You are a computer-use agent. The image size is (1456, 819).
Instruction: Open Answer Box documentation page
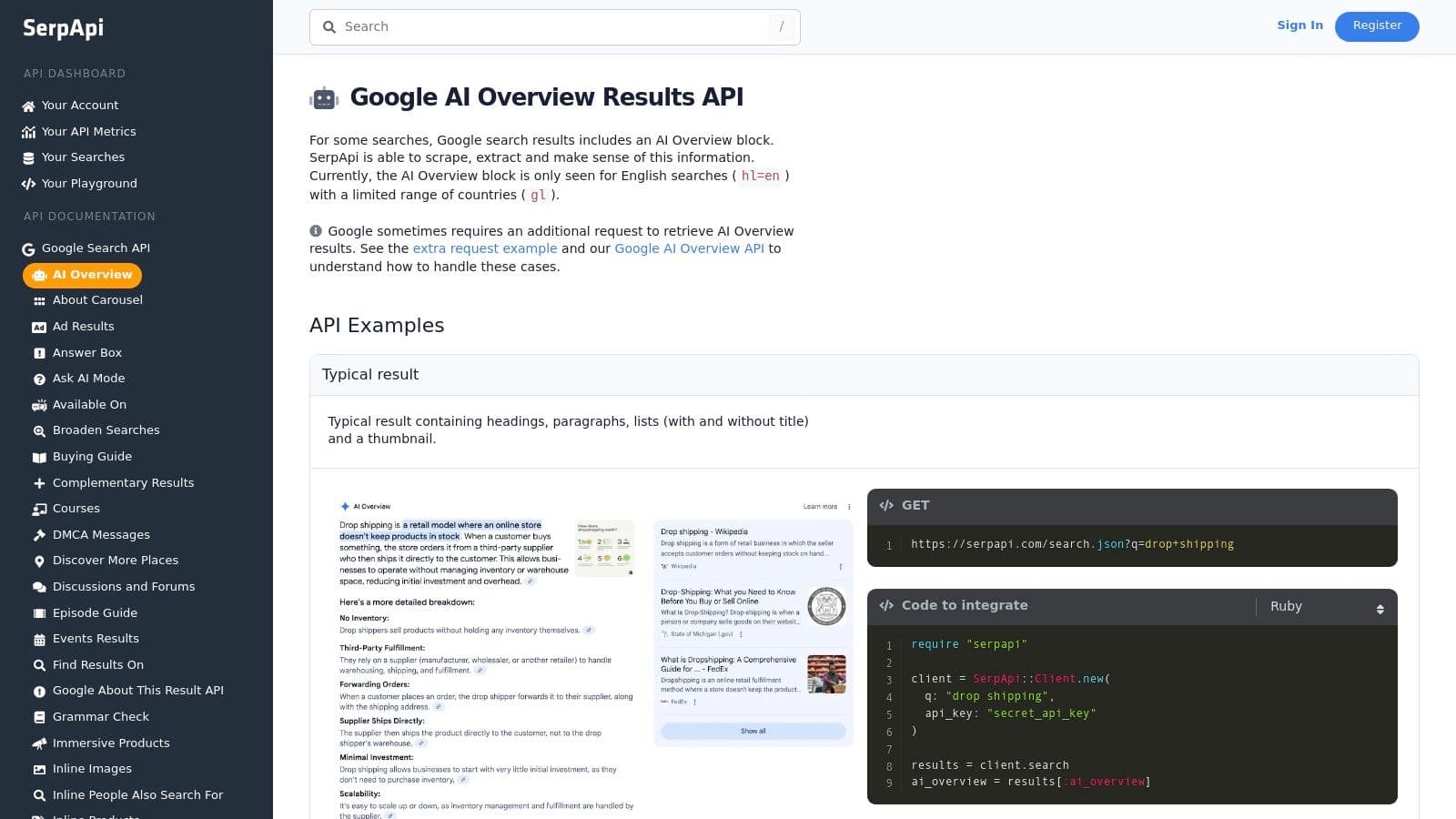click(x=86, y=353)
